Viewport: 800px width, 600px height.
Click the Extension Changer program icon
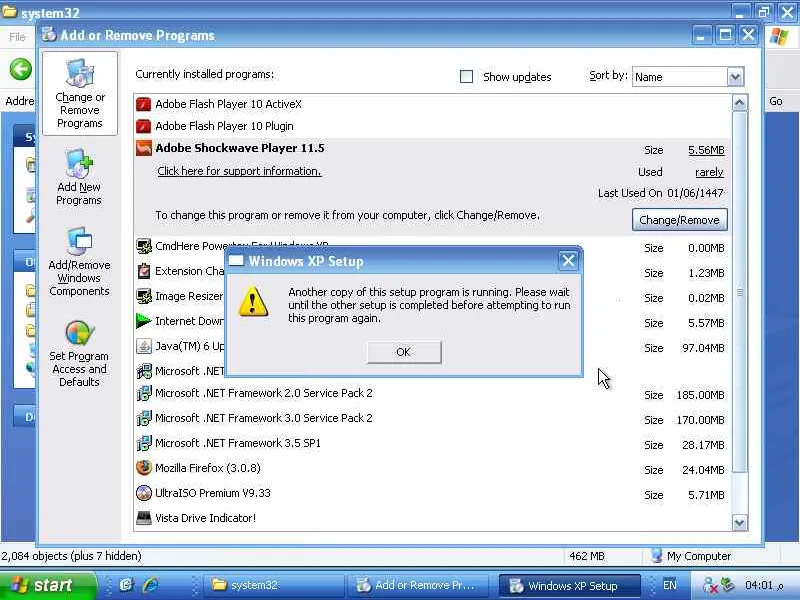click(144, 271)
